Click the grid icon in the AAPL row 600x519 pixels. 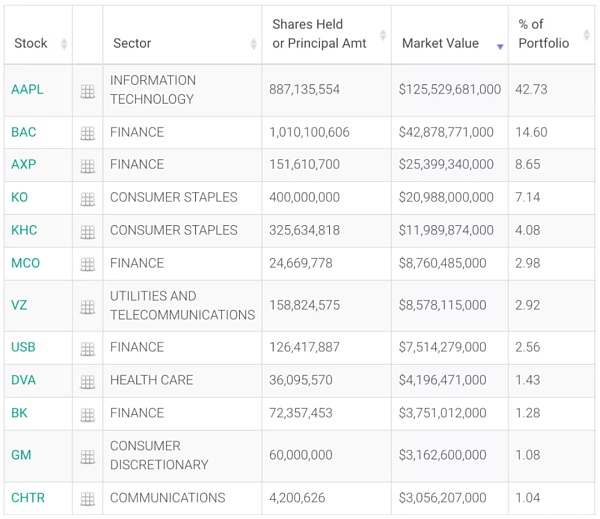[88, 91]
